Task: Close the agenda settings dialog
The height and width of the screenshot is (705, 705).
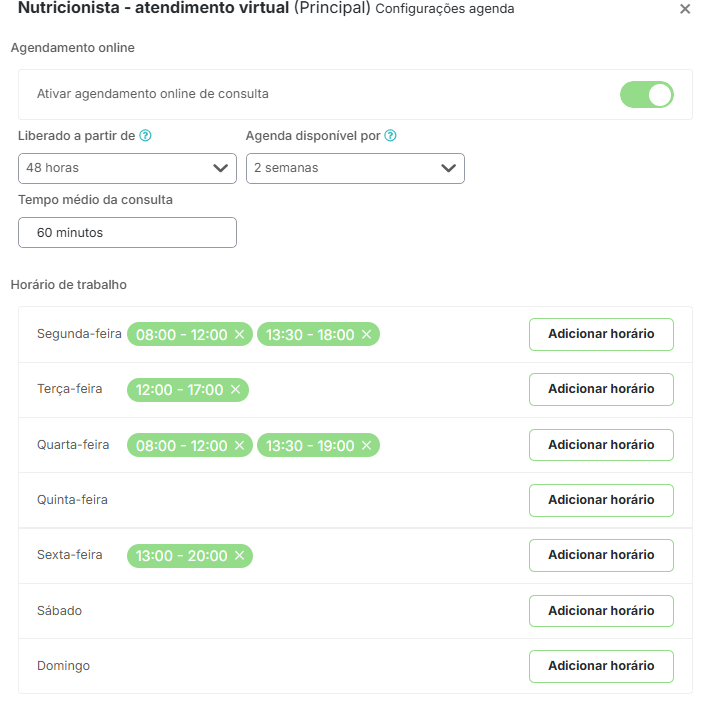Action: pyautogui.click(x=685, y=9)
